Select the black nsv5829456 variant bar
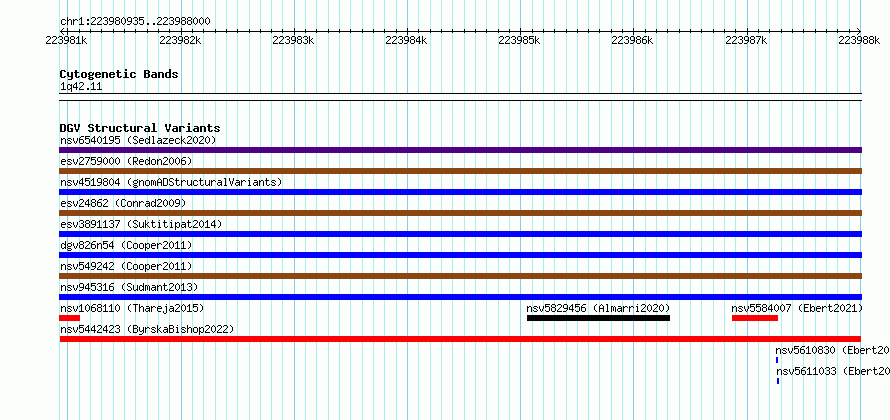Screen dimensions: 890x420 (x=598, y=318)
